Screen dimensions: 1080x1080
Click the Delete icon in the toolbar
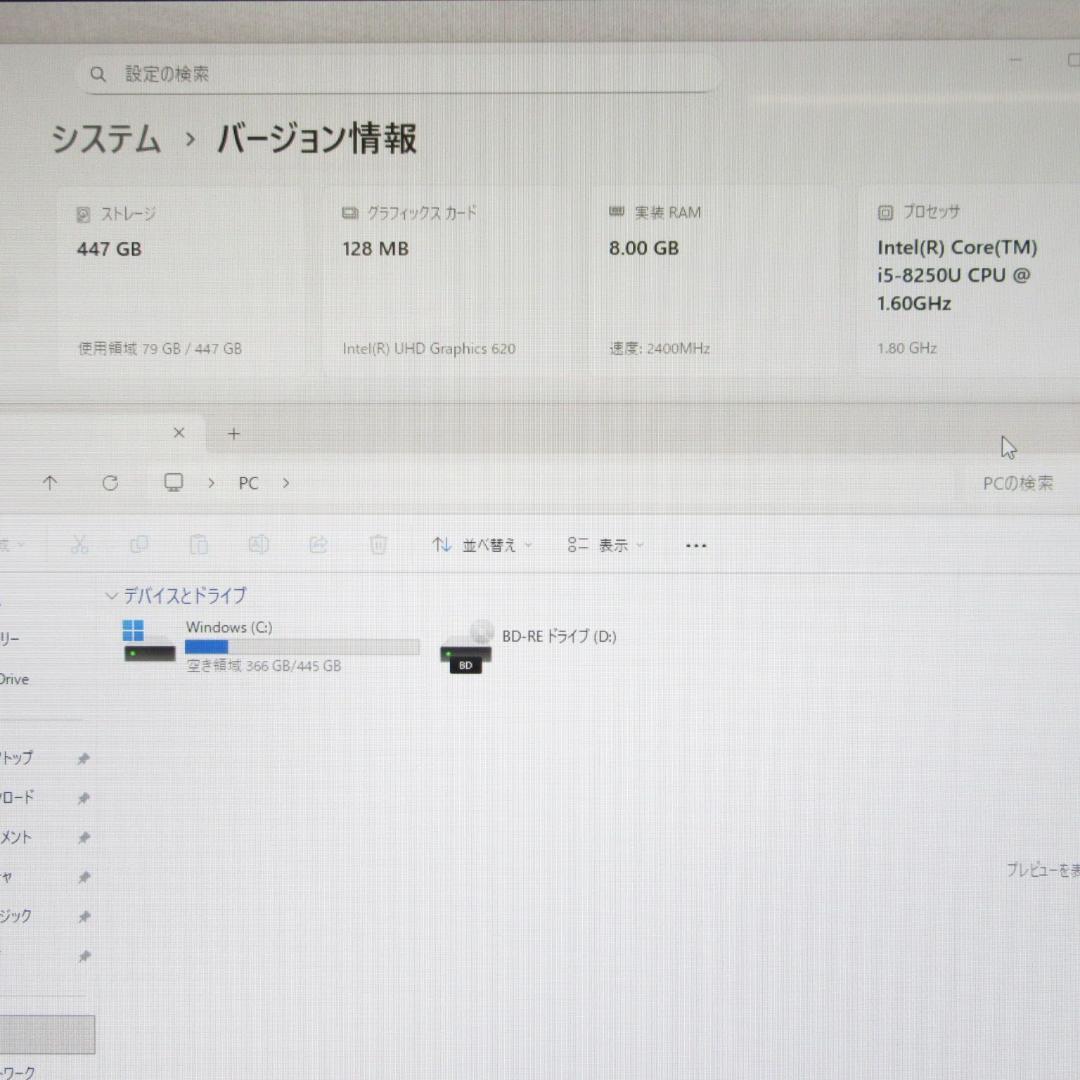(378, 544)
